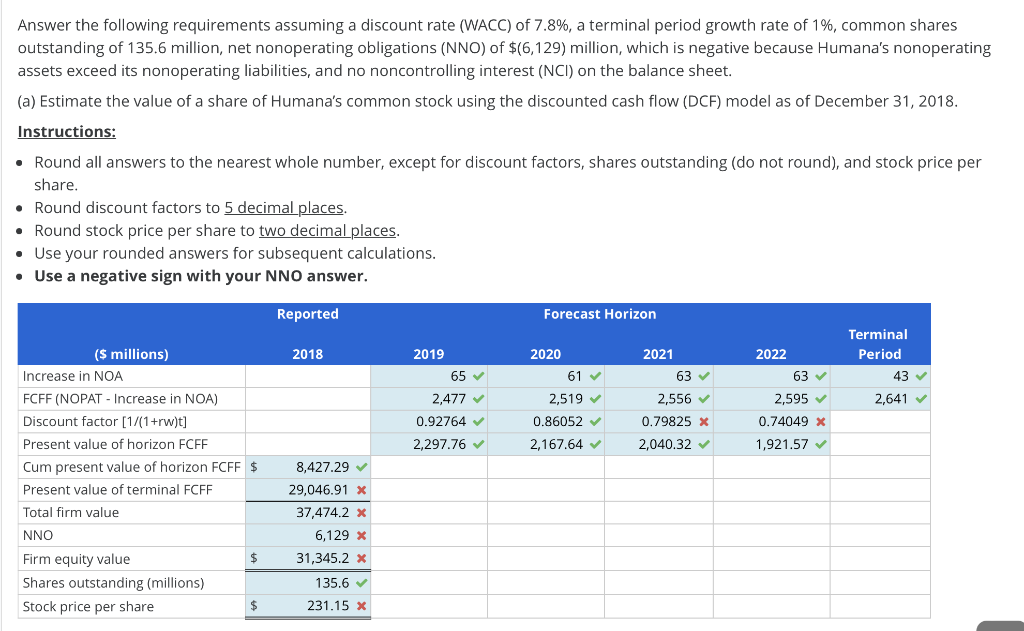1024x631 pixels.
Task: Click the checkmark next to 1,921.57 present value
Action: click(821, 443)
